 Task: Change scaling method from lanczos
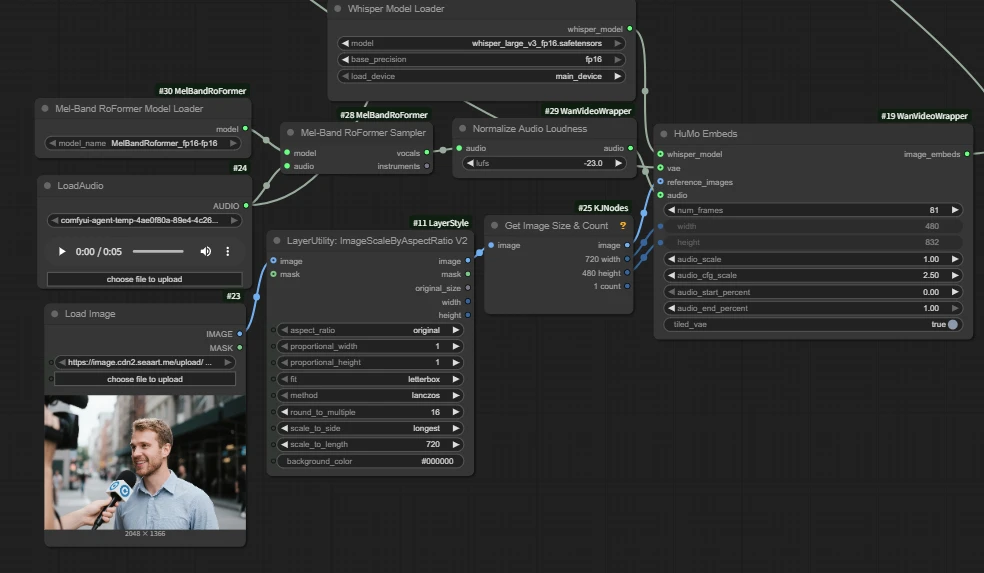pyautogui.click(x=369, y=395)
